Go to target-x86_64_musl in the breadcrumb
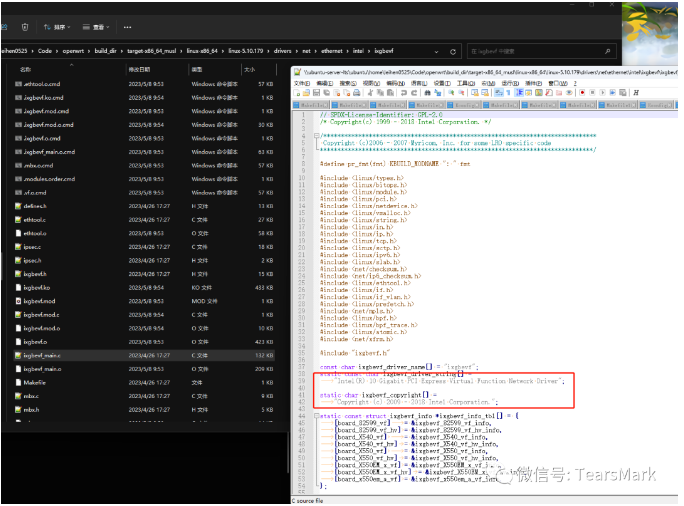Image resolution: width=684 pixels, height=506 pixels. tap(151, 51)
